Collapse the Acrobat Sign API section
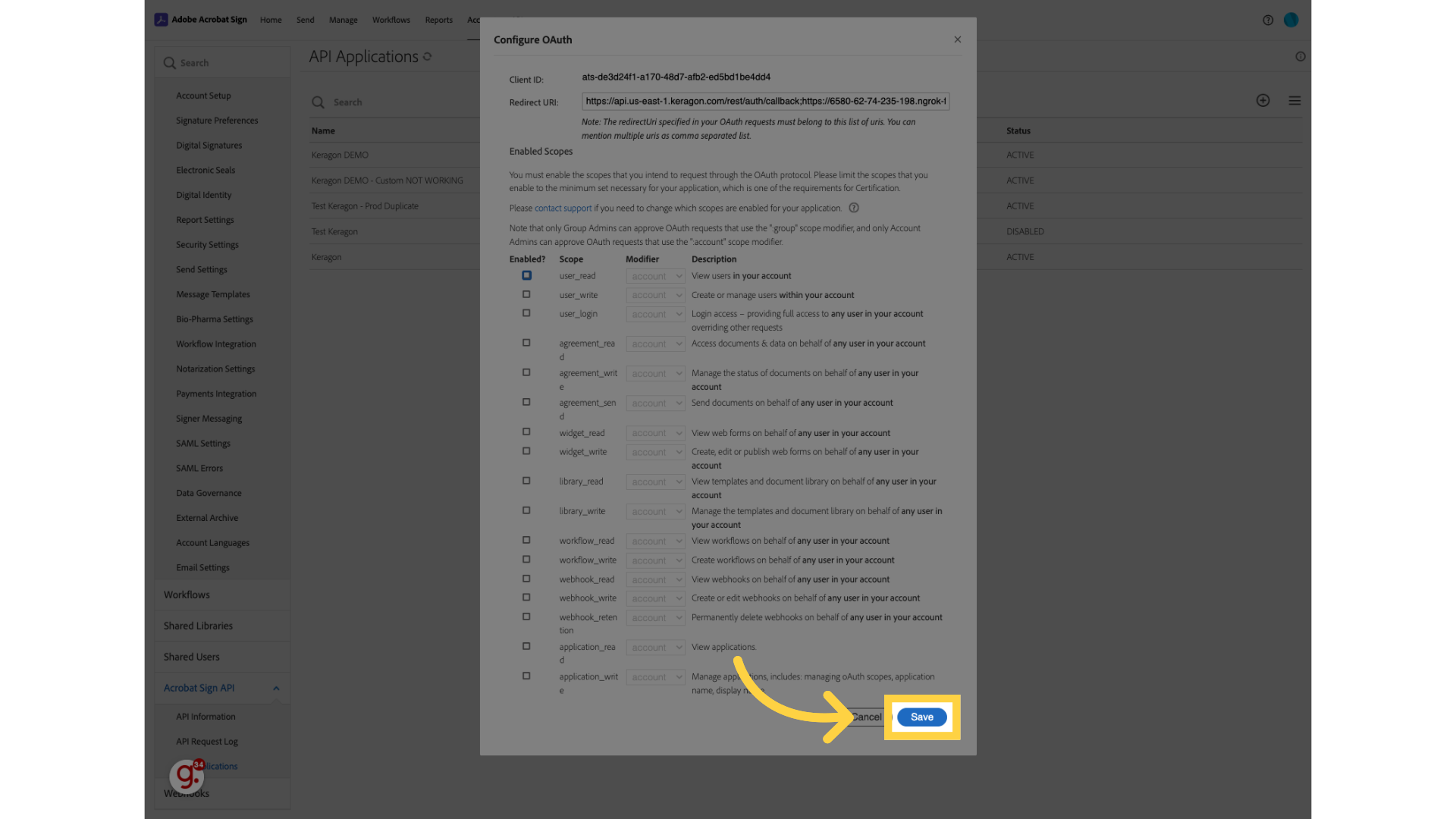The width and height of the screenshot is (1456, 819). [x=276, y=689]
